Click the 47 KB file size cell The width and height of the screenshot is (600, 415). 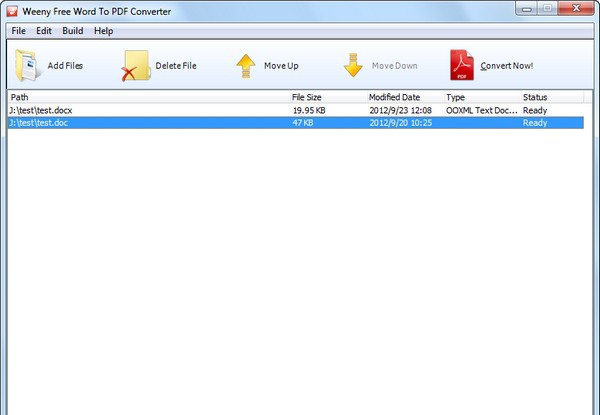[303, 123]
